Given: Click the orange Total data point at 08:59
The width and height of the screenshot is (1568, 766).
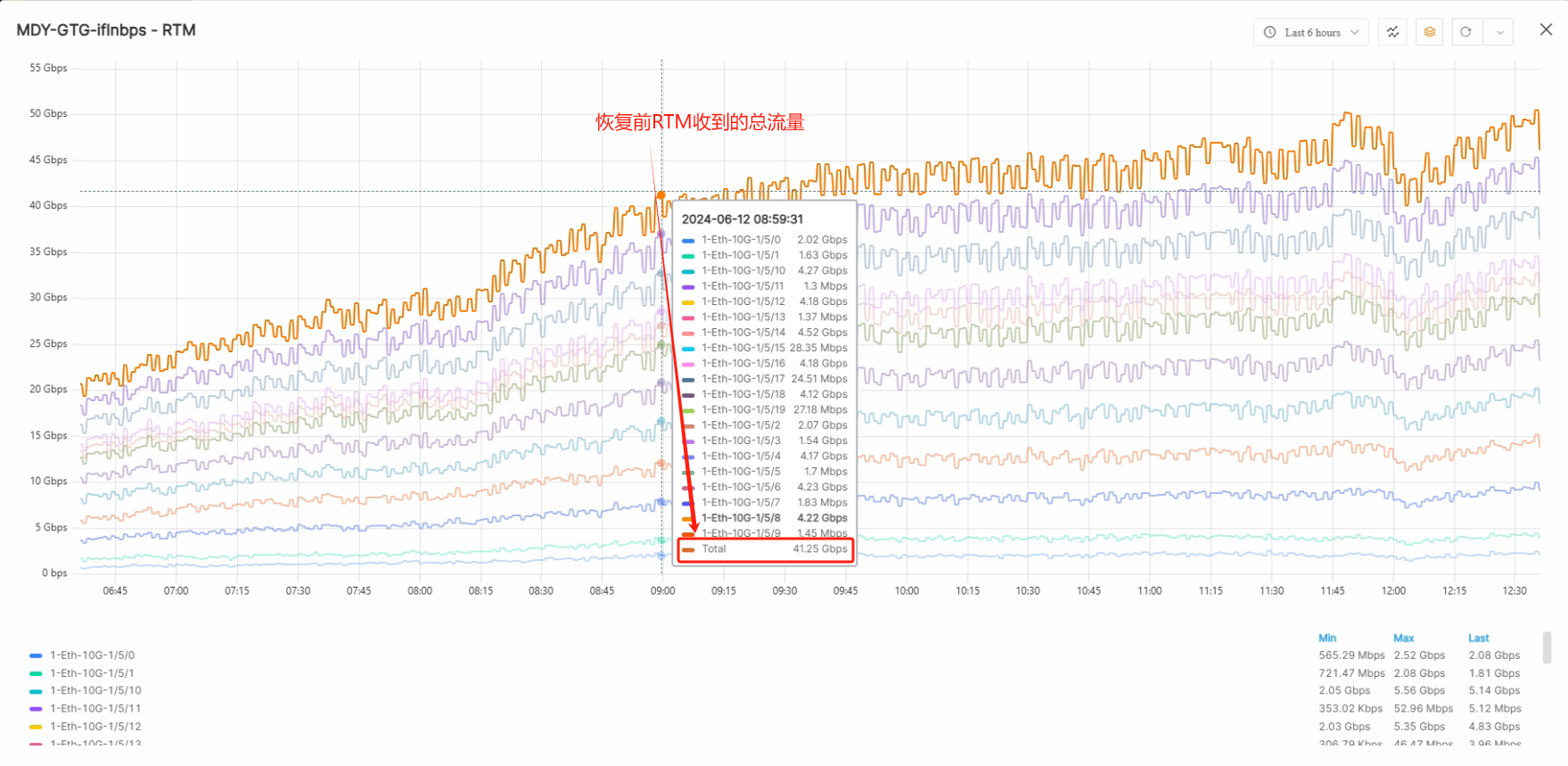Looking at the screenshot, I should pos(661,194).
